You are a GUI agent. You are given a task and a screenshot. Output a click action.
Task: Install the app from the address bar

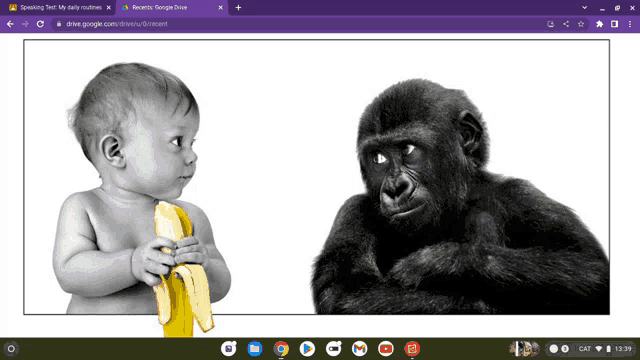(551, 24)
